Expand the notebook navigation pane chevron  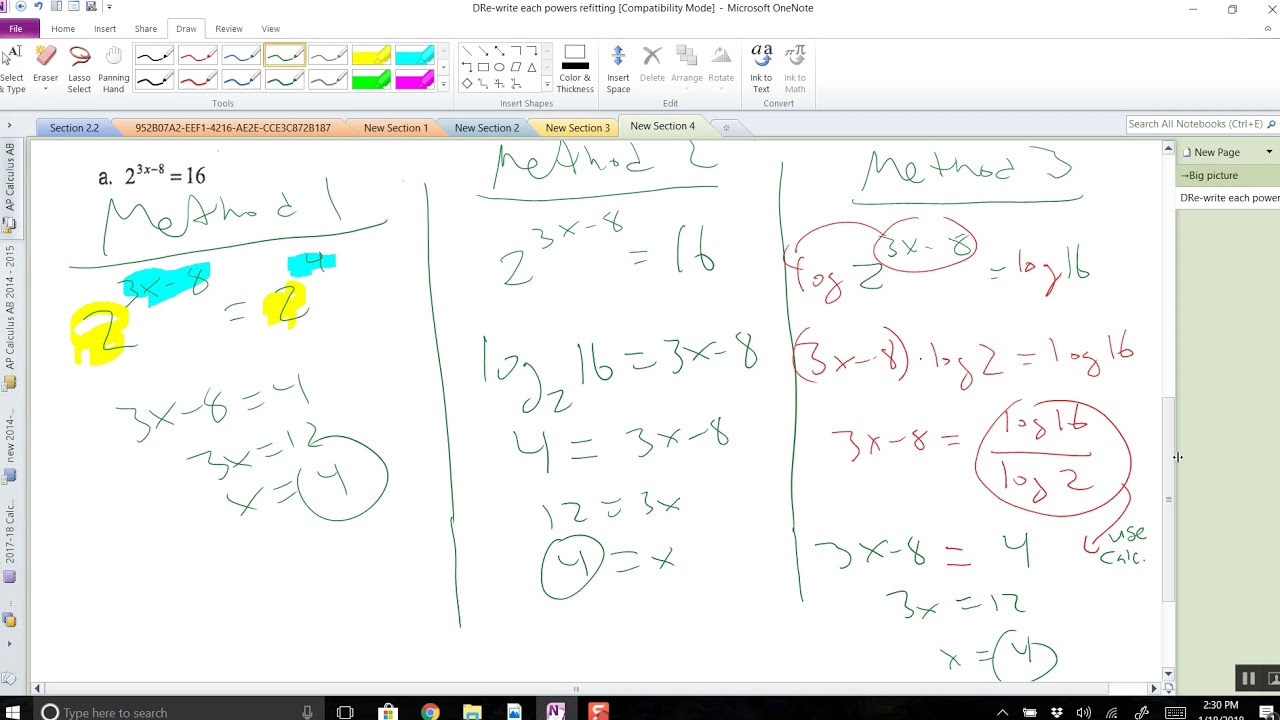point(9,125)
